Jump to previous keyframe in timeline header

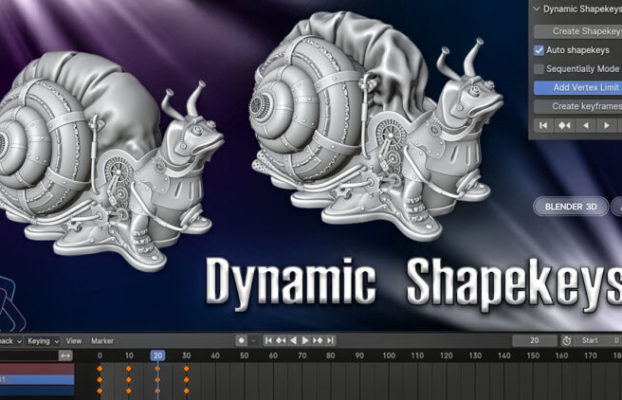281,340
